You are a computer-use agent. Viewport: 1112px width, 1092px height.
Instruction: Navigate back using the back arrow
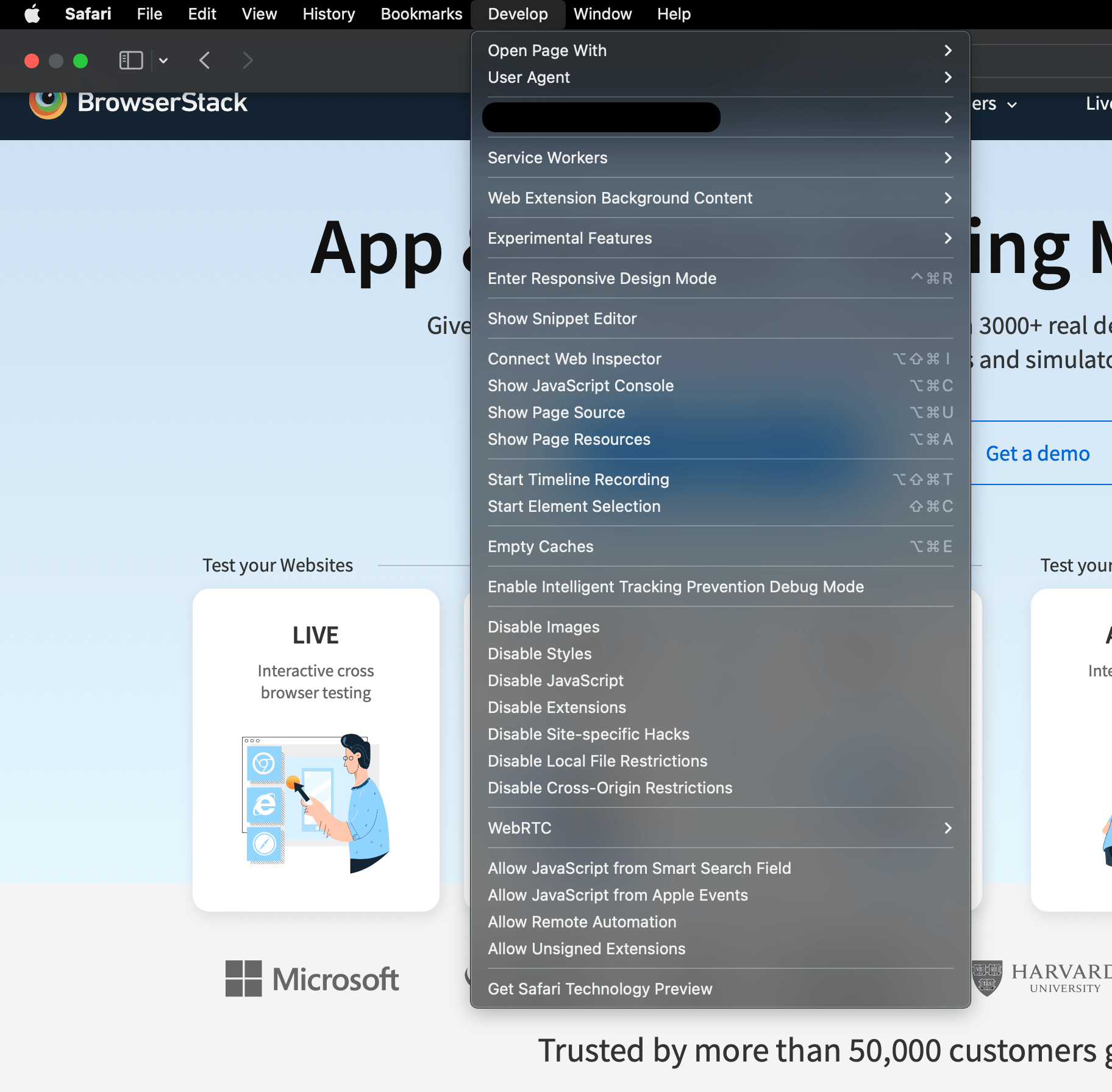(205, 60)
